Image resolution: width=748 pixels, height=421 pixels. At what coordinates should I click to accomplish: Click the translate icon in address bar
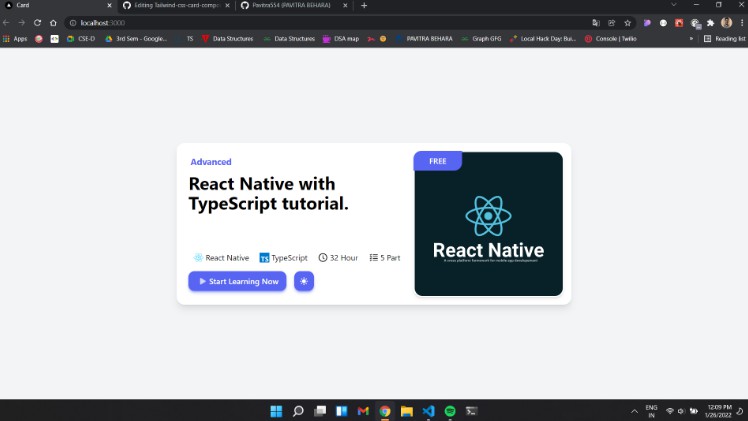596,22
